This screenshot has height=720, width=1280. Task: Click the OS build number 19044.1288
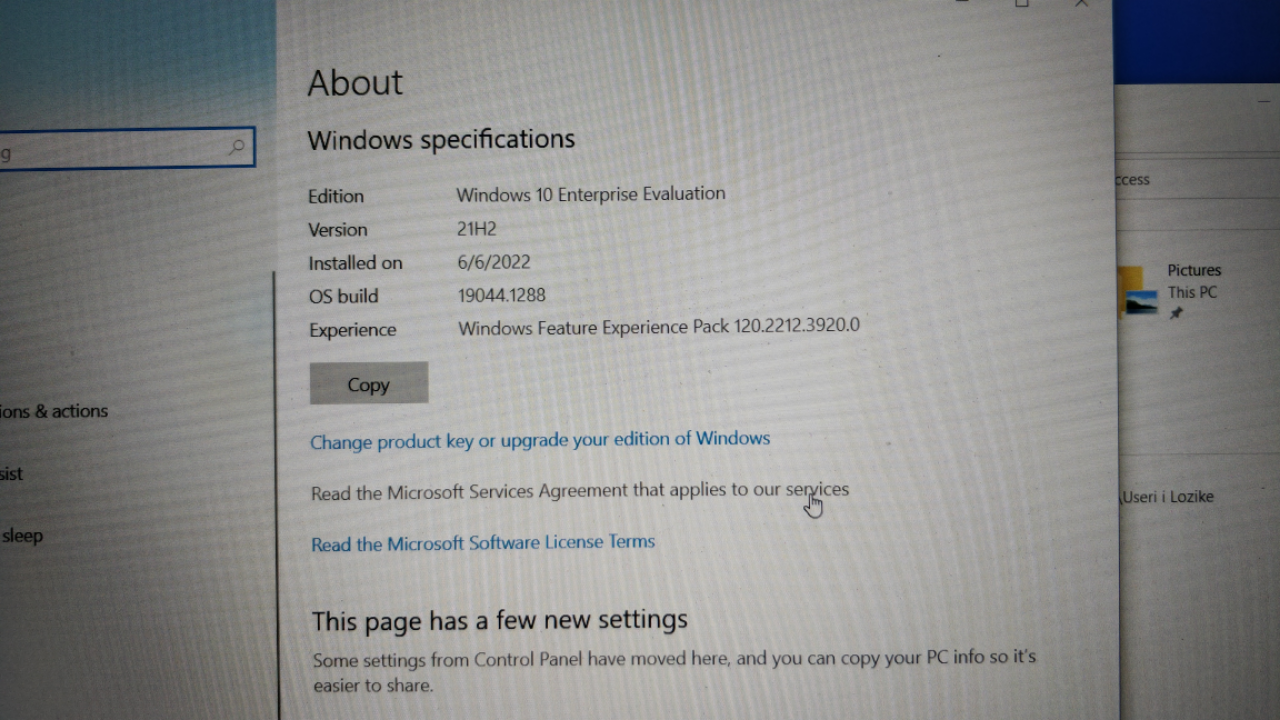click(501, 295)
